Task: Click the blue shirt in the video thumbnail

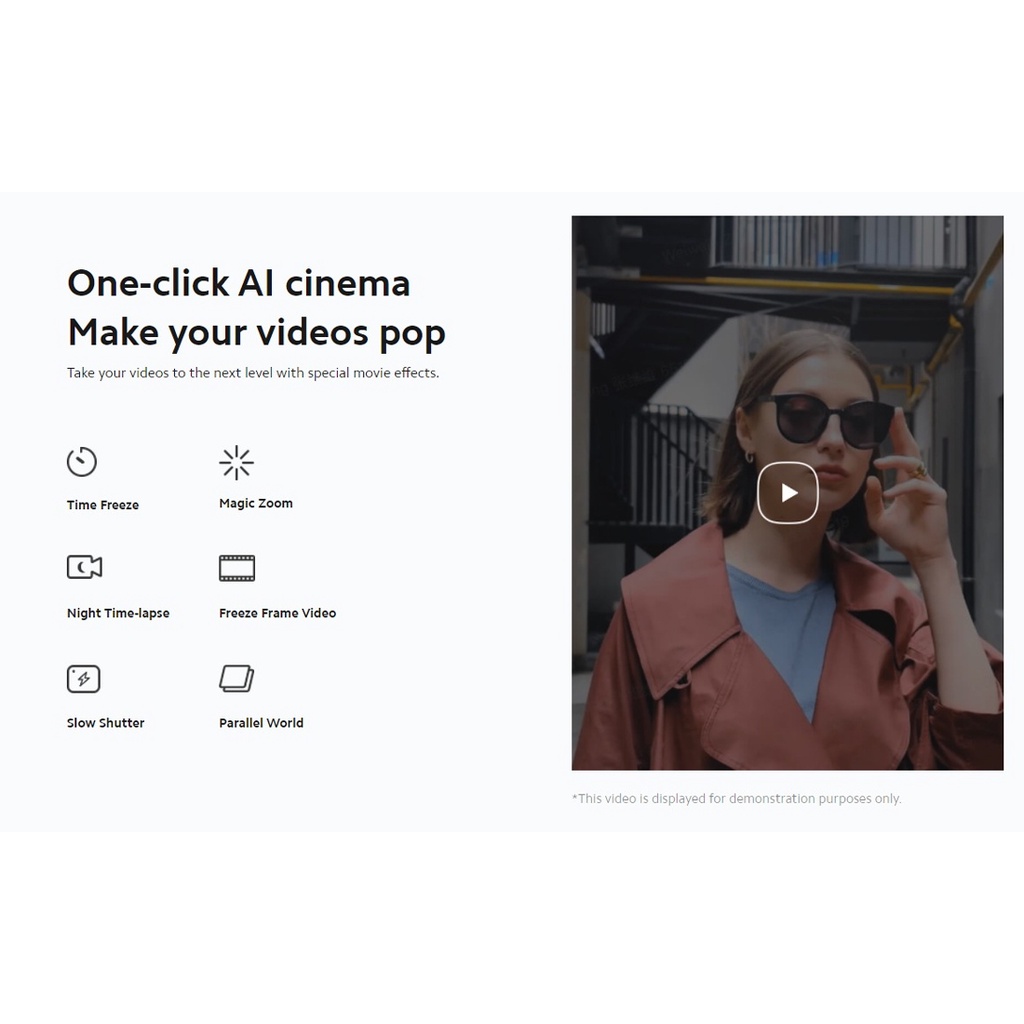Action: (780, 620)
